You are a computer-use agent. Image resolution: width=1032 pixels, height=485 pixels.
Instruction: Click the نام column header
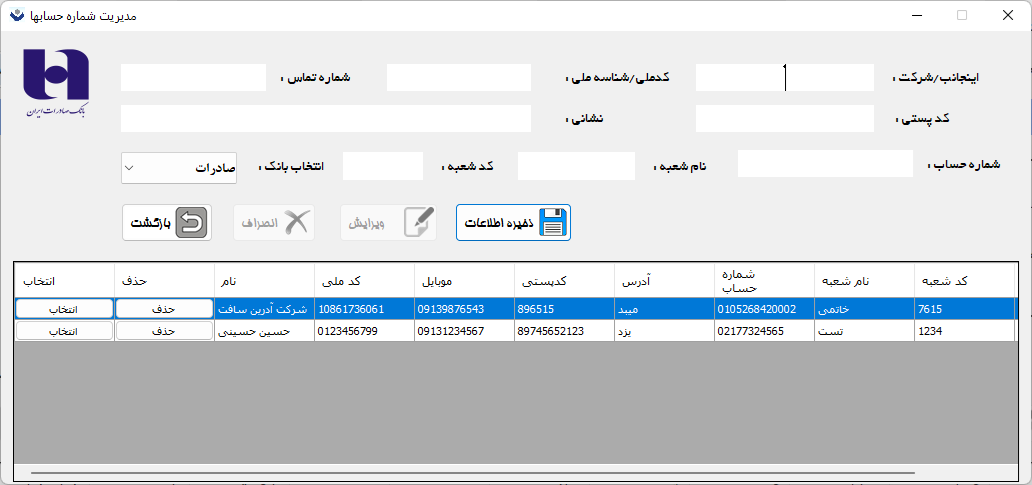[x=265, y=281]
